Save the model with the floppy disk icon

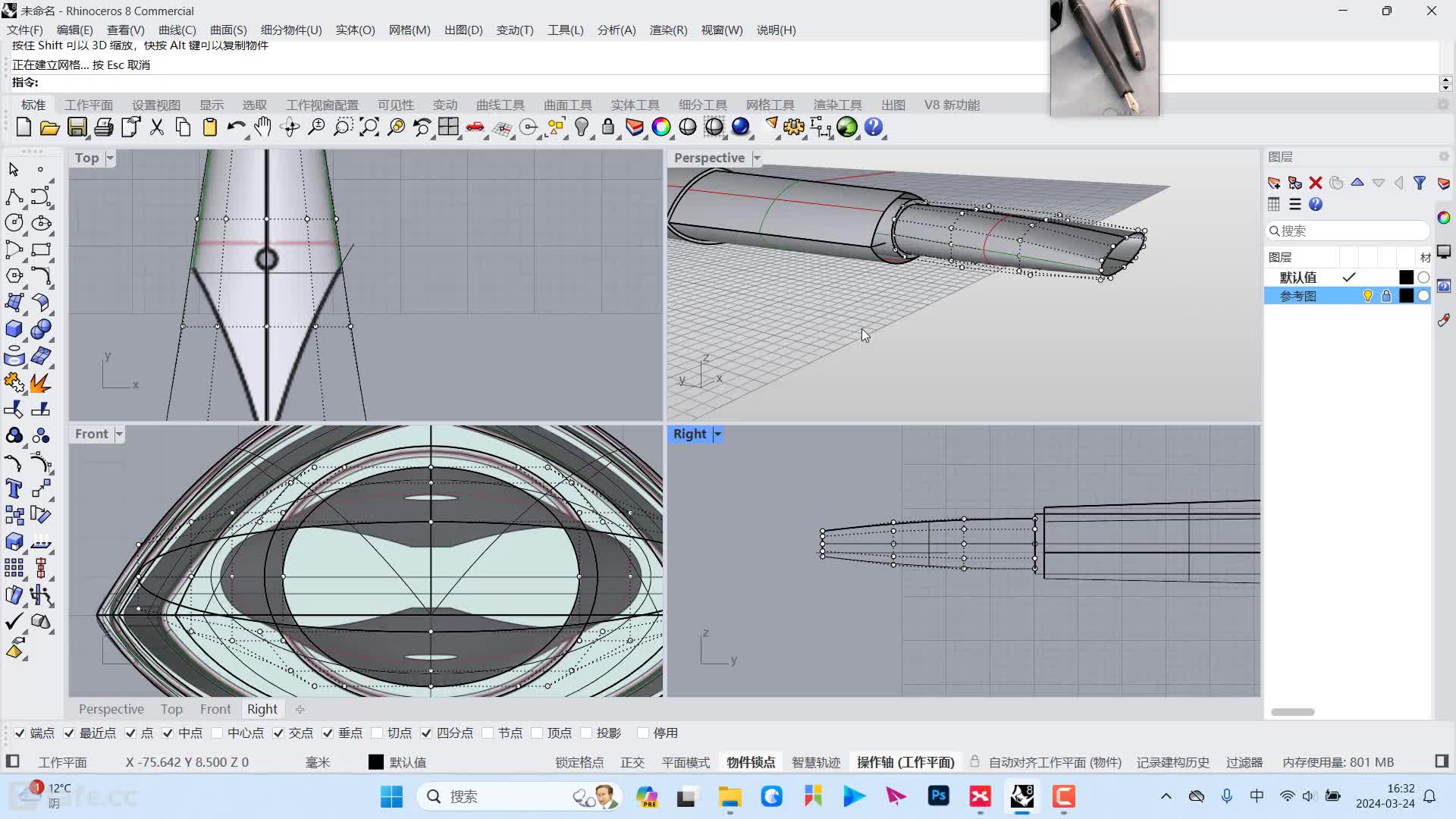click(77, 127)
